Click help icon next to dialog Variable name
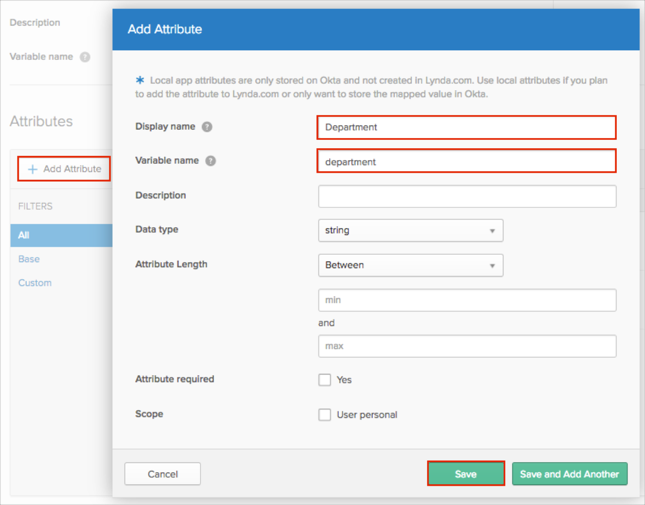This screenshot has width=645, height=505. pyautogui.click(x=211, y=161)
